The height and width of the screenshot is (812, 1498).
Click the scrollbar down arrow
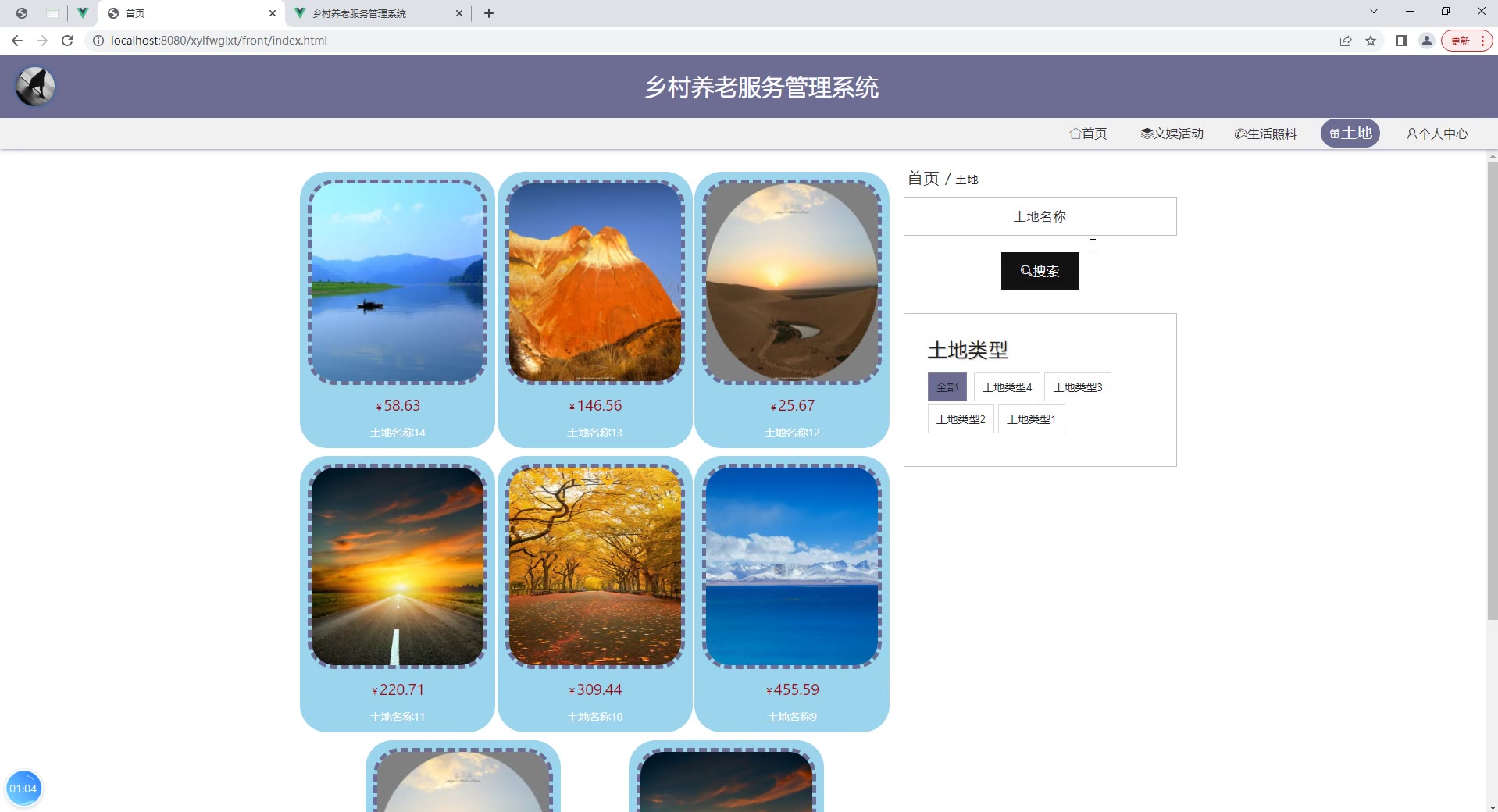click(x=1492, y=807)
